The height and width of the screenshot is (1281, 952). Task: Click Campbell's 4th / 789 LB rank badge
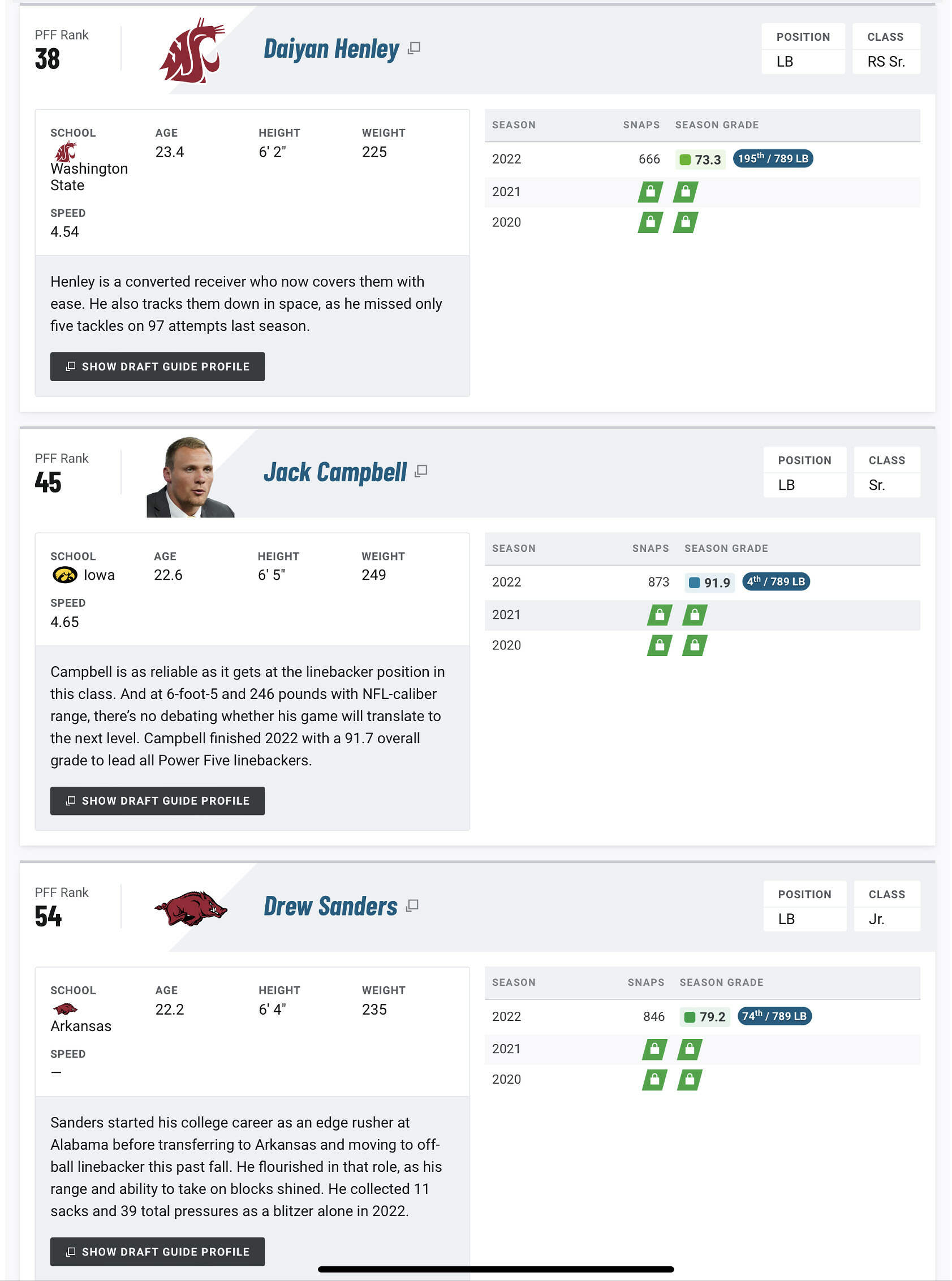(776, 581)
